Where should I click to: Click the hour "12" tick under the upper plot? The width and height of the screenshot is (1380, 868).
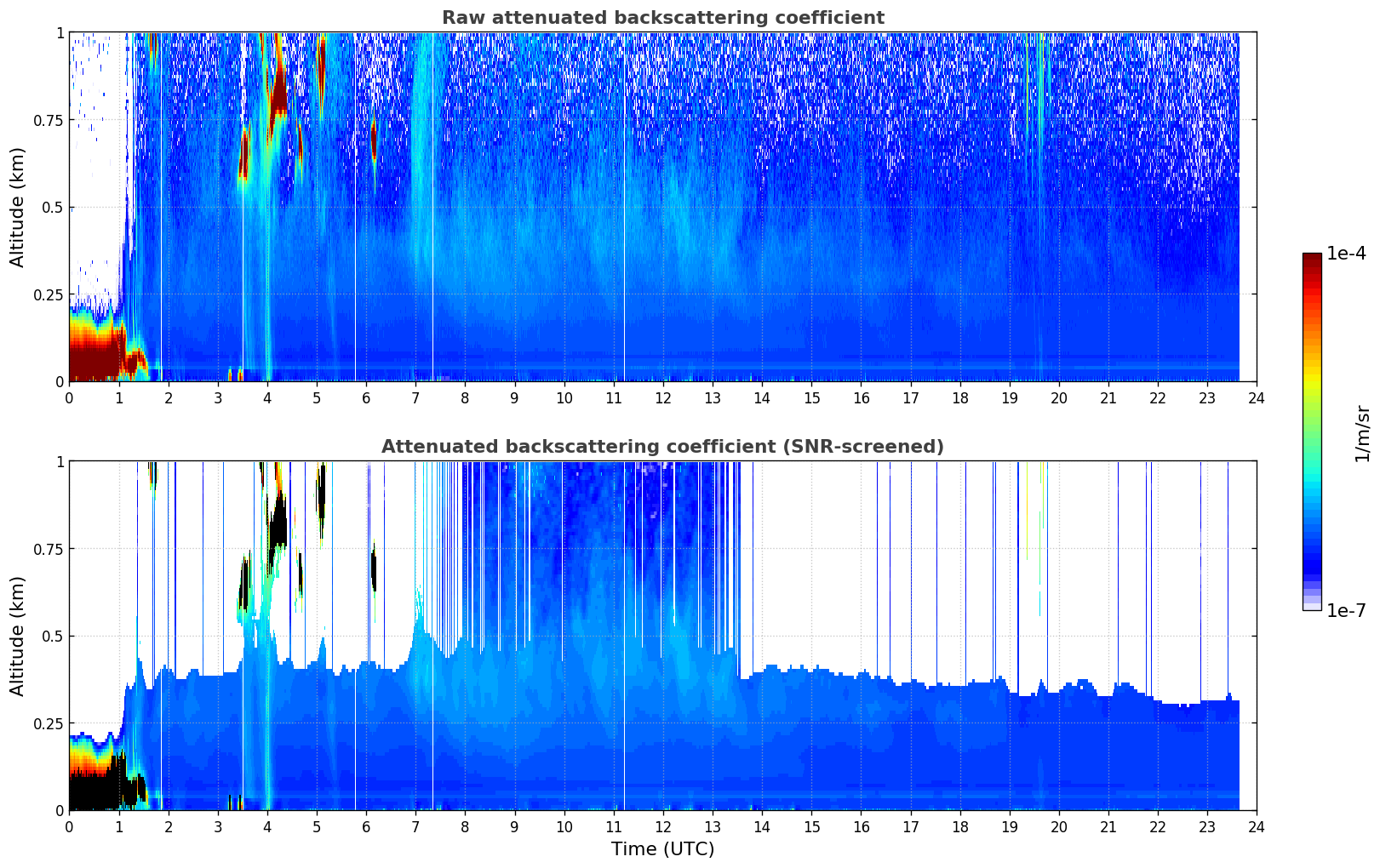(x=663, y=397)
